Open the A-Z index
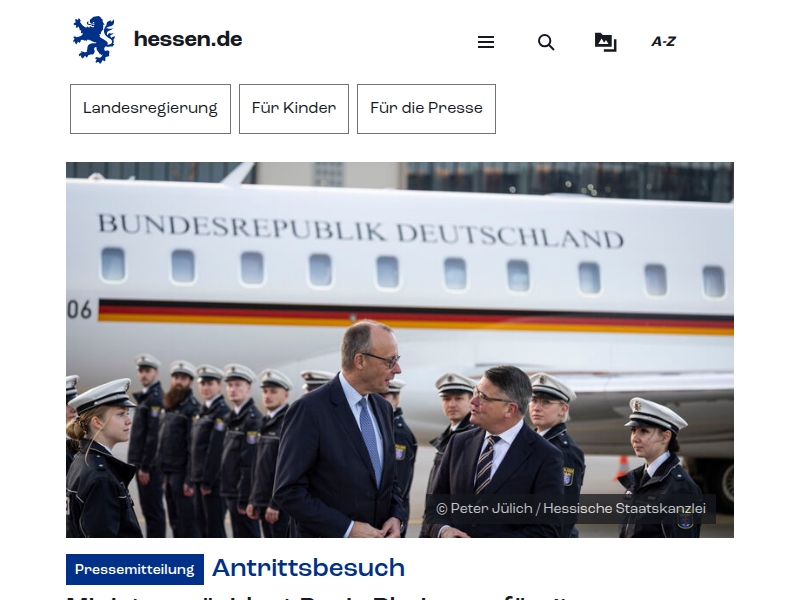Screen dimensions: 800x600 [x=663, y=42]
